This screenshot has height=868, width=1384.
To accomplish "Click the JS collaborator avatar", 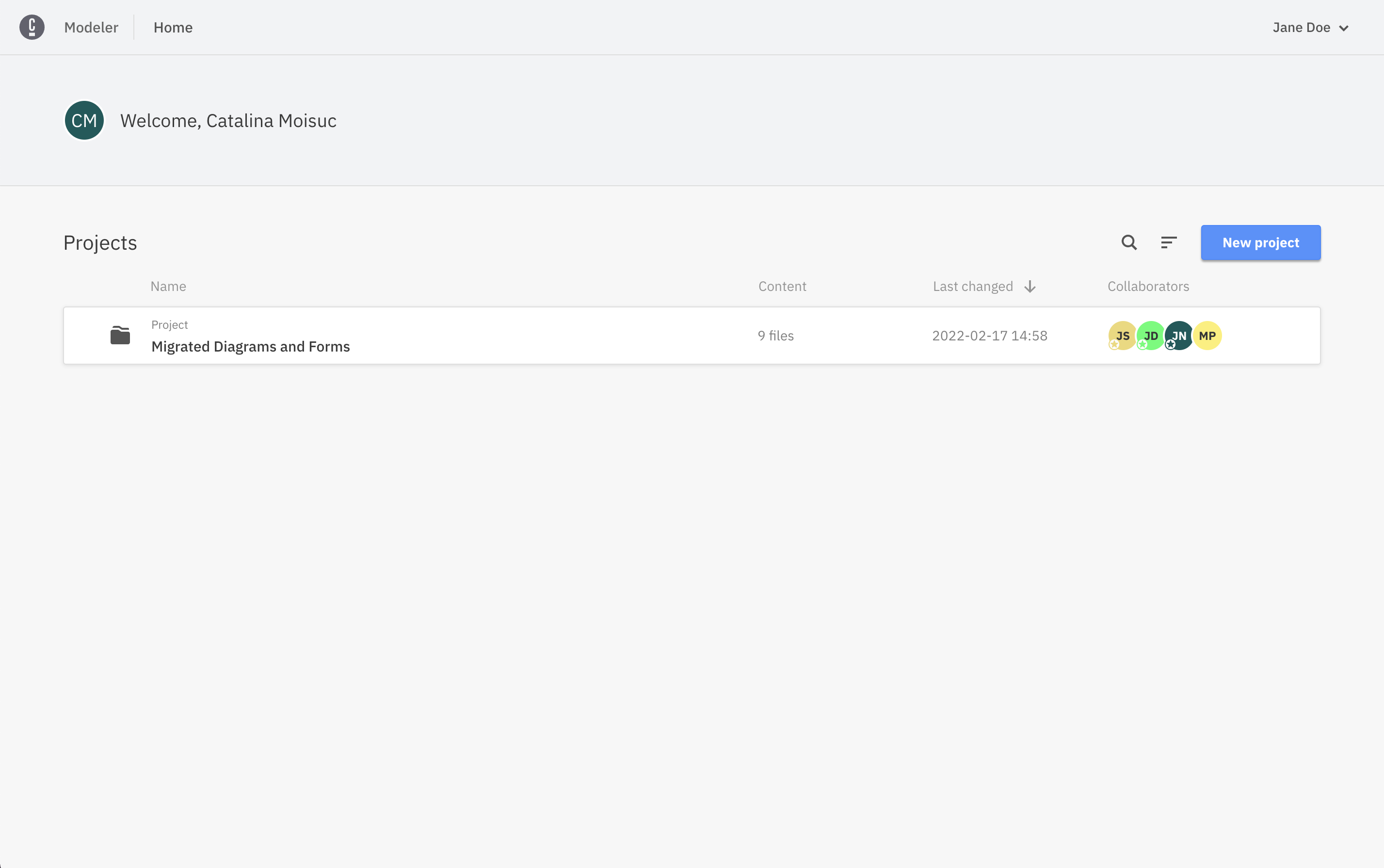I will [1122, 336].
